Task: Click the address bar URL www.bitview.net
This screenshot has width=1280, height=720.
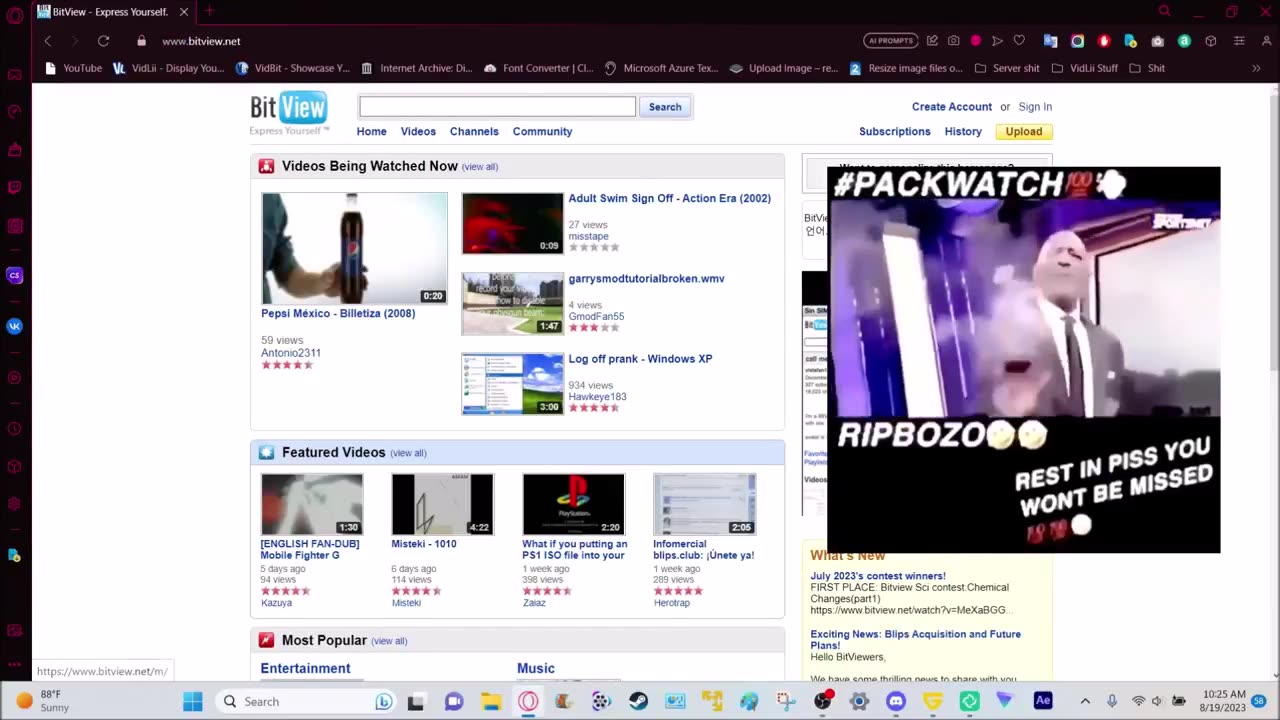Action: 201,41
